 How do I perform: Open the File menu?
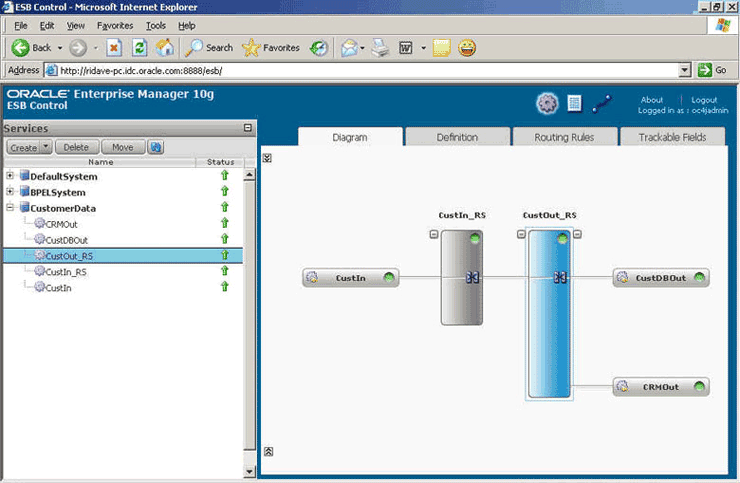click(x=21, y=25)
